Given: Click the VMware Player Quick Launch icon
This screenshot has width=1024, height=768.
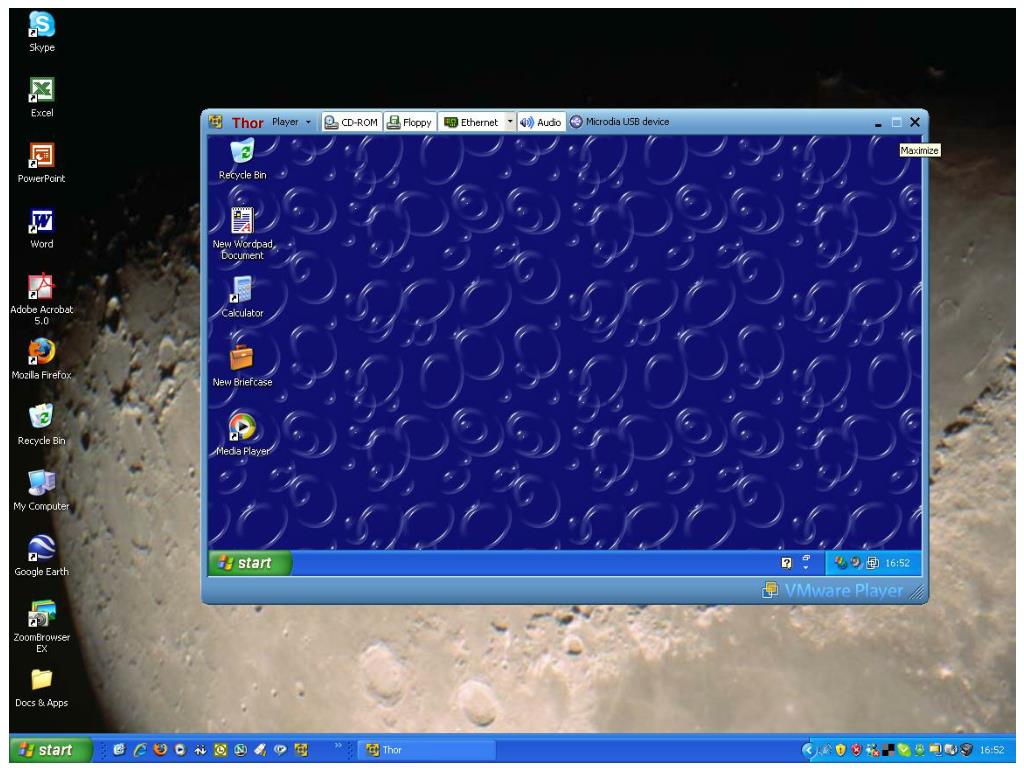Looking at the screenshot, I should (301, 750).
